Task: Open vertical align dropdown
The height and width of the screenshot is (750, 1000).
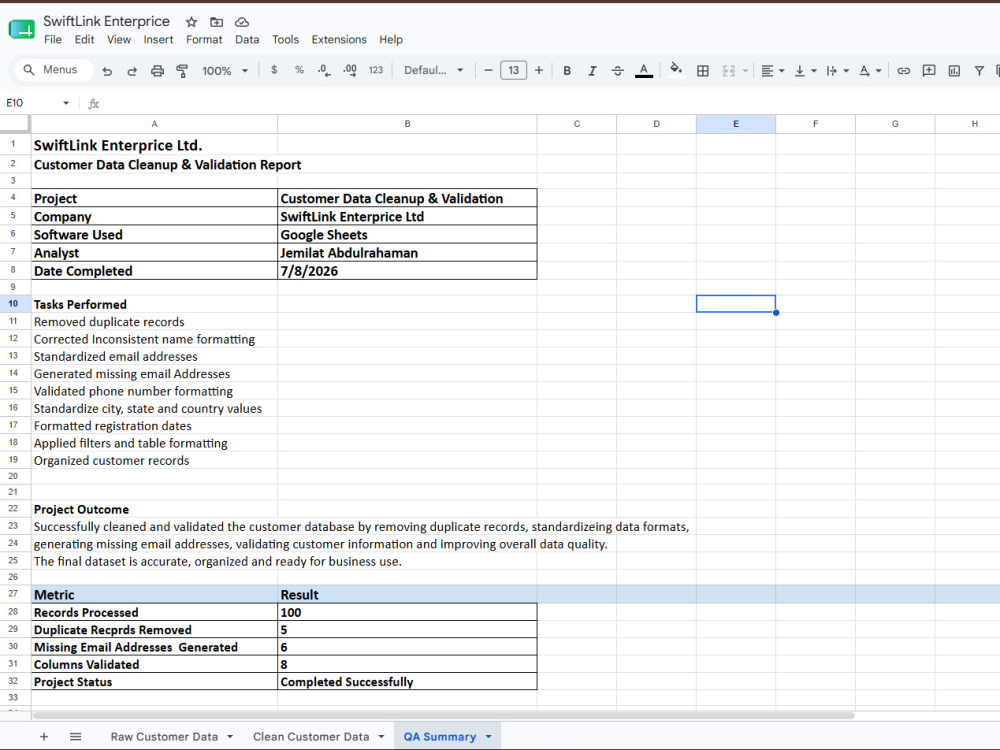Action: point(805,71)
